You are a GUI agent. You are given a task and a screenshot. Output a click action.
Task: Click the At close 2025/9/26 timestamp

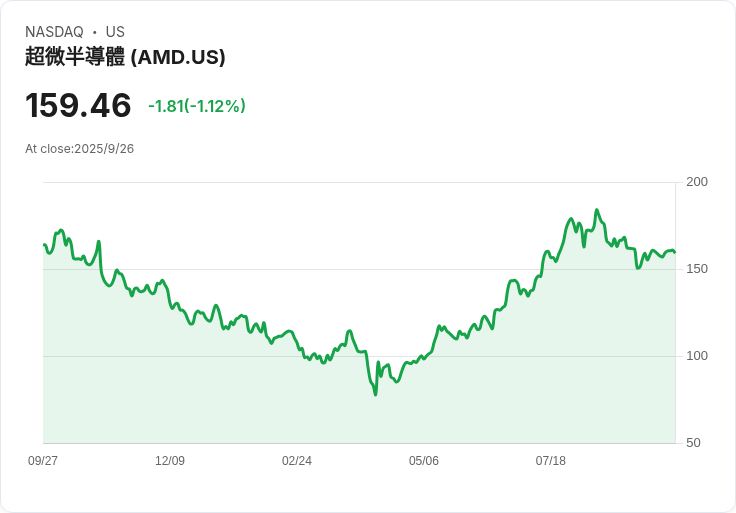pyautogui.click(x=80, y=149)
